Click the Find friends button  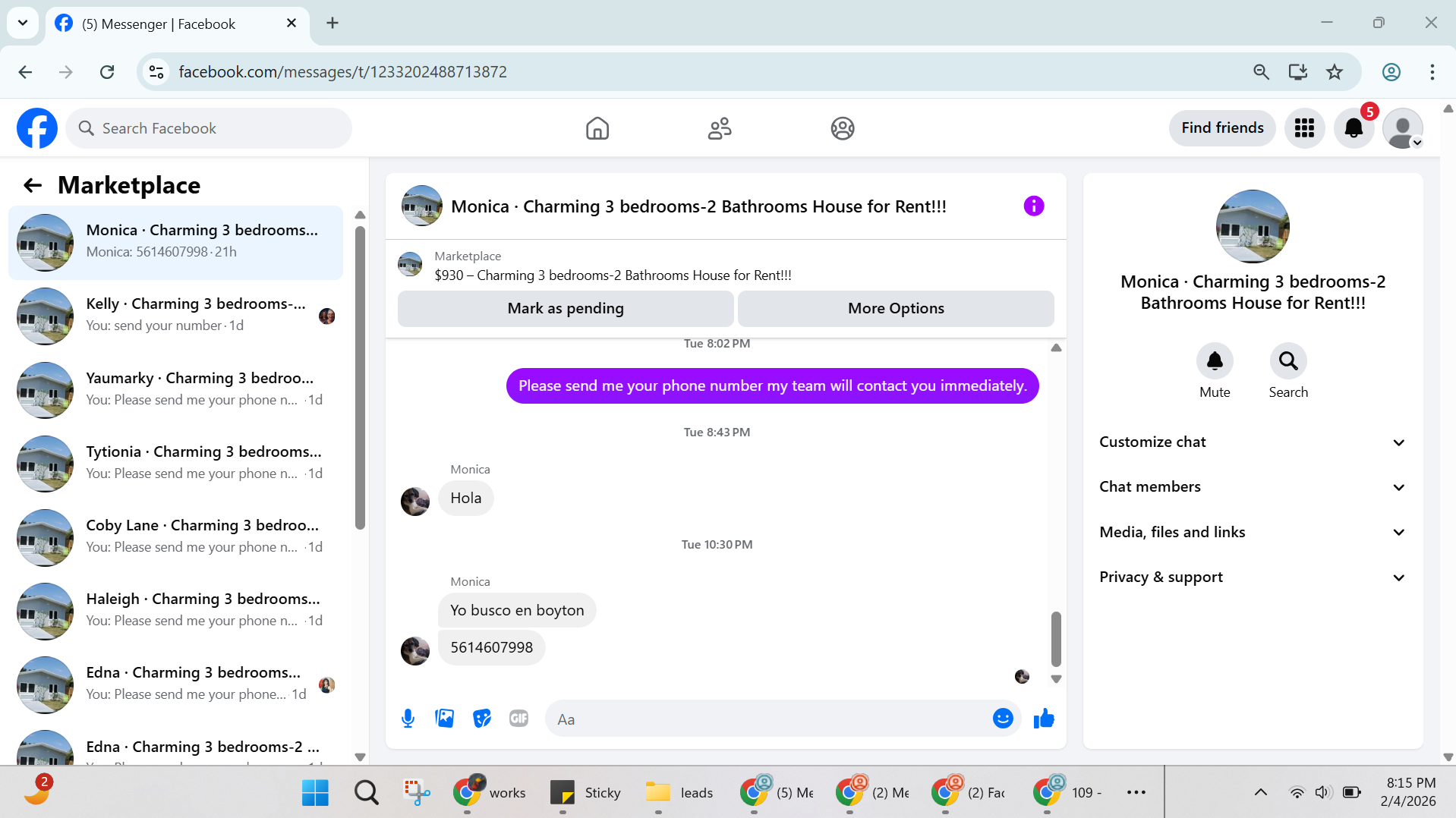[x=1222, y=128]
